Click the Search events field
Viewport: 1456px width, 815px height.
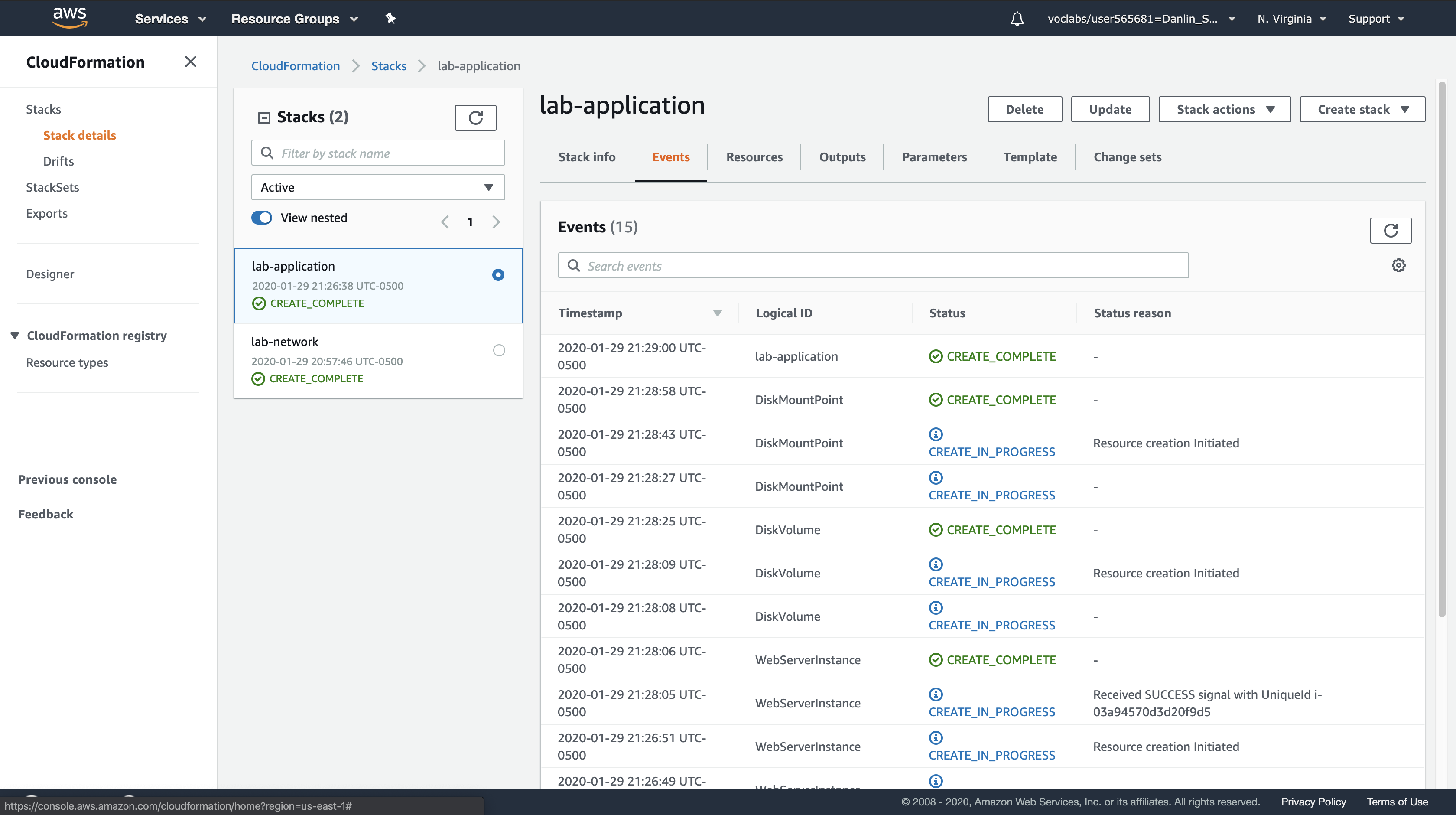(x=873, y=266)
